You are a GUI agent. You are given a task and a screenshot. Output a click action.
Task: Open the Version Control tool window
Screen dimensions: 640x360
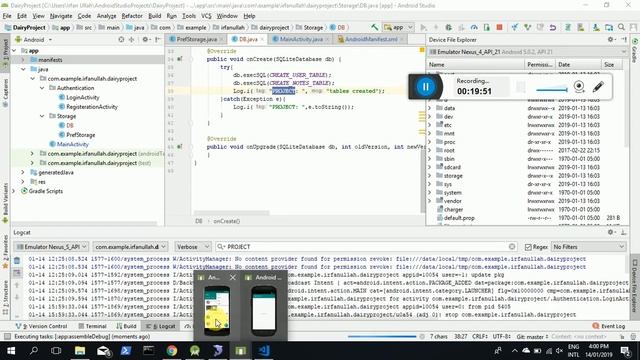(x=41, y=326)
